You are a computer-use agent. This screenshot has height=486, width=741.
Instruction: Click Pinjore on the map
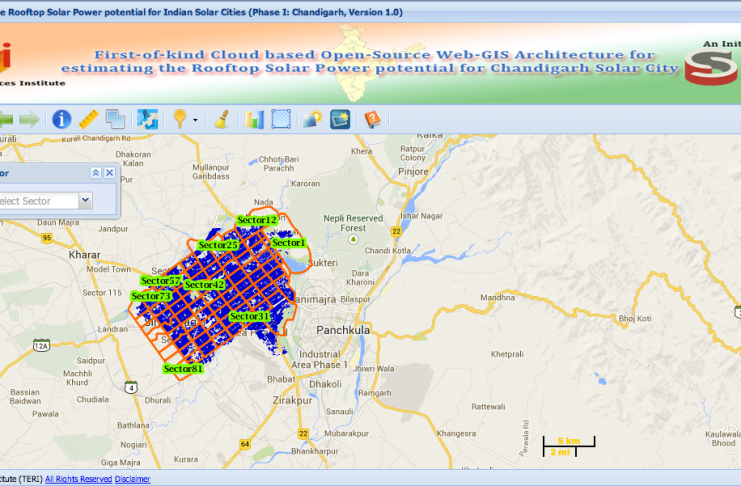tap(413, 172)
